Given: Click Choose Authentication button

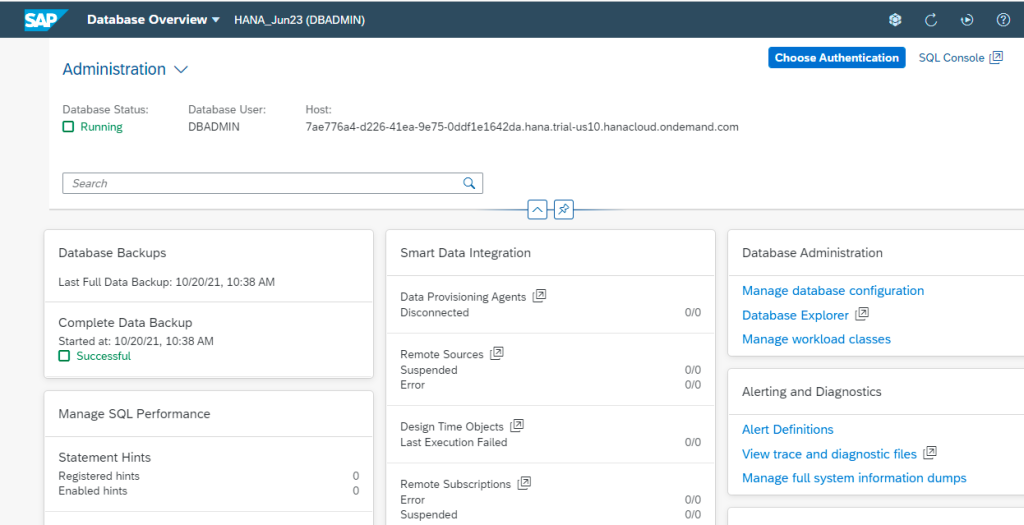Looking at the screenshot, I should point(837,57).
